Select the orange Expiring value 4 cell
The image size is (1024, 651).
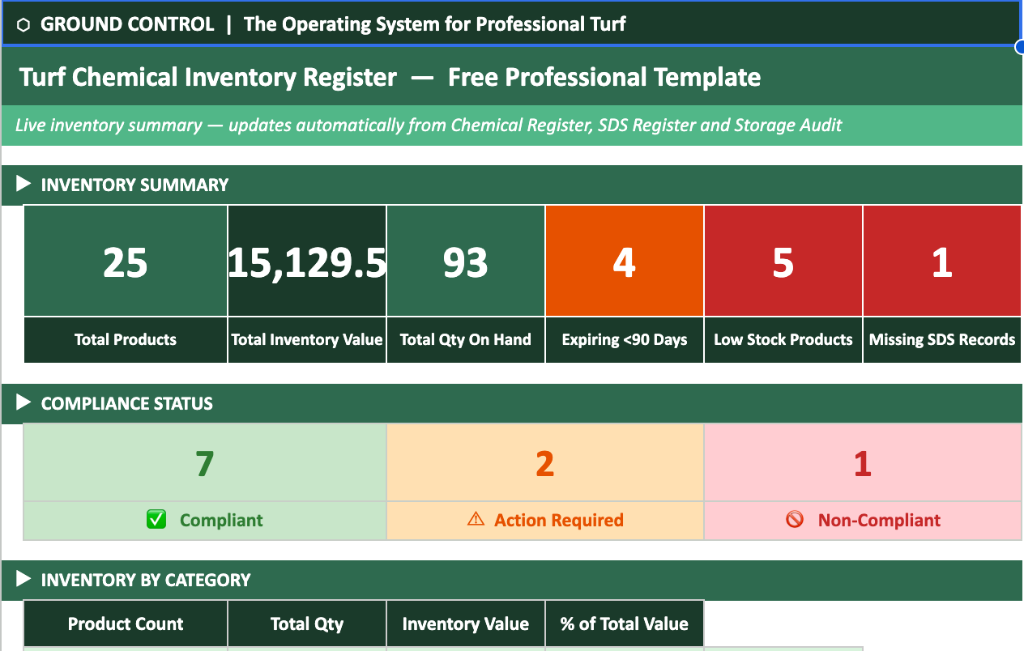pos(624,261)
